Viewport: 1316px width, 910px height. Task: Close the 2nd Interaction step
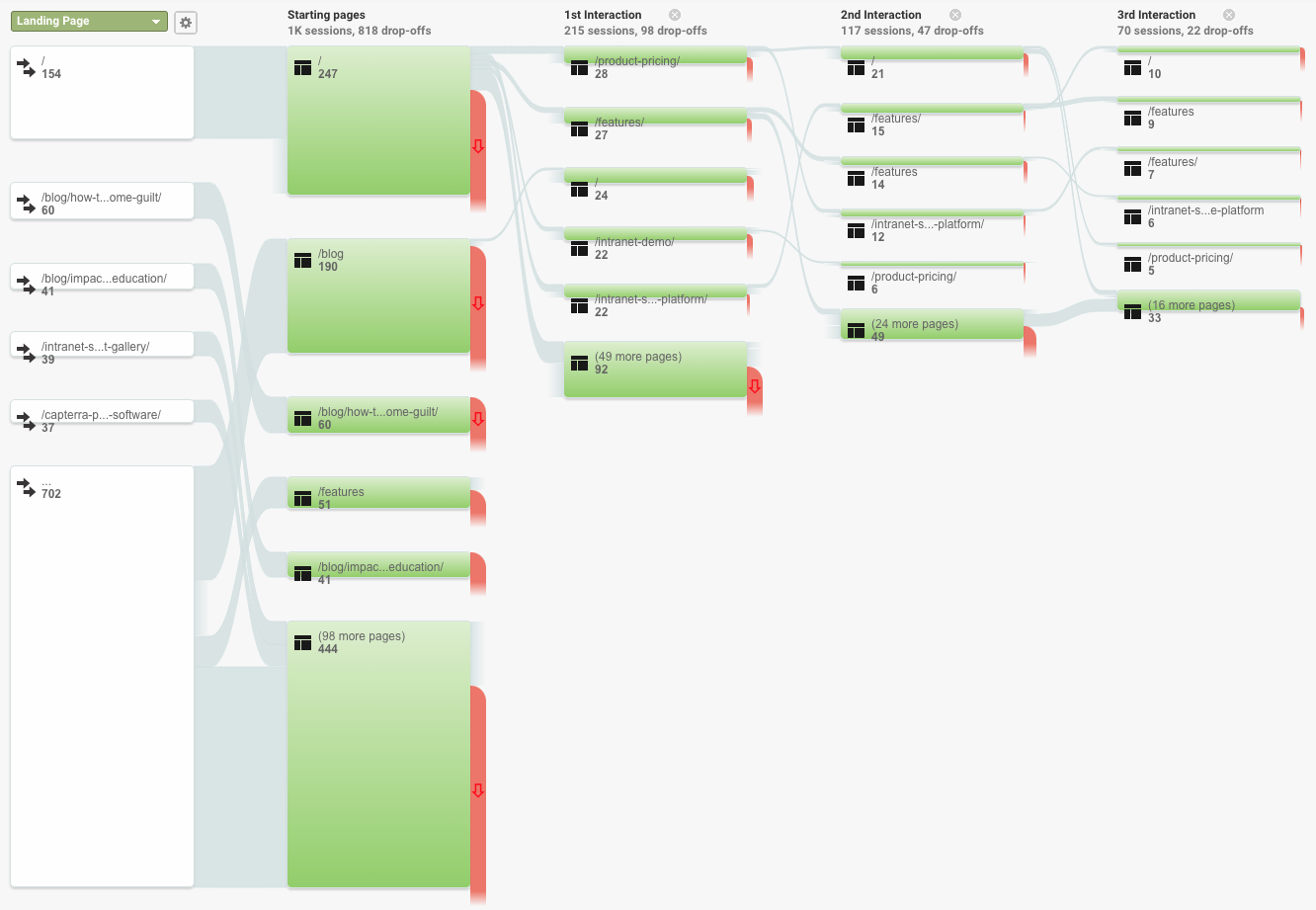click(955, 15)
